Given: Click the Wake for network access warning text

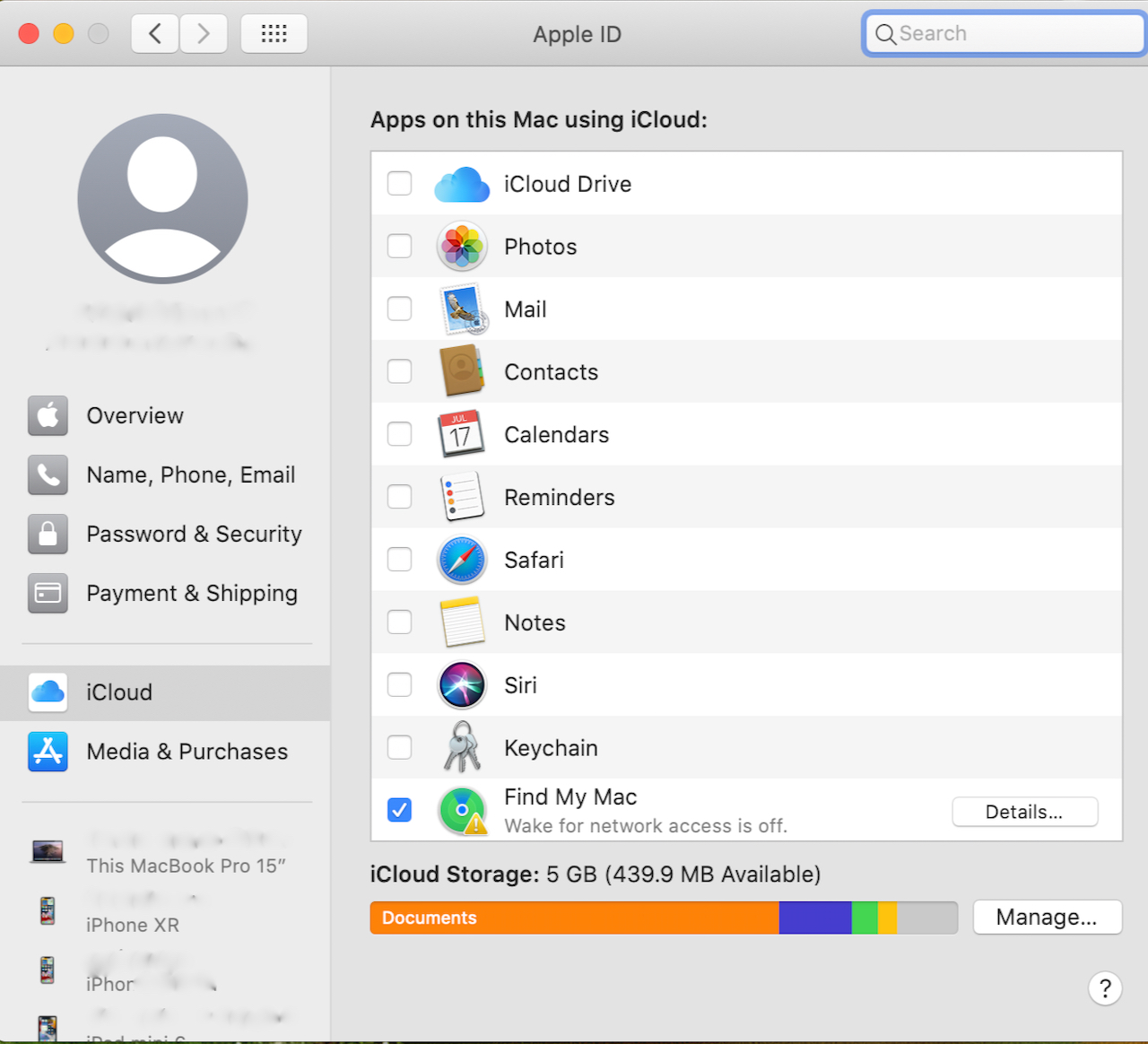Looking at the screenshot, I should coord(646,826).
